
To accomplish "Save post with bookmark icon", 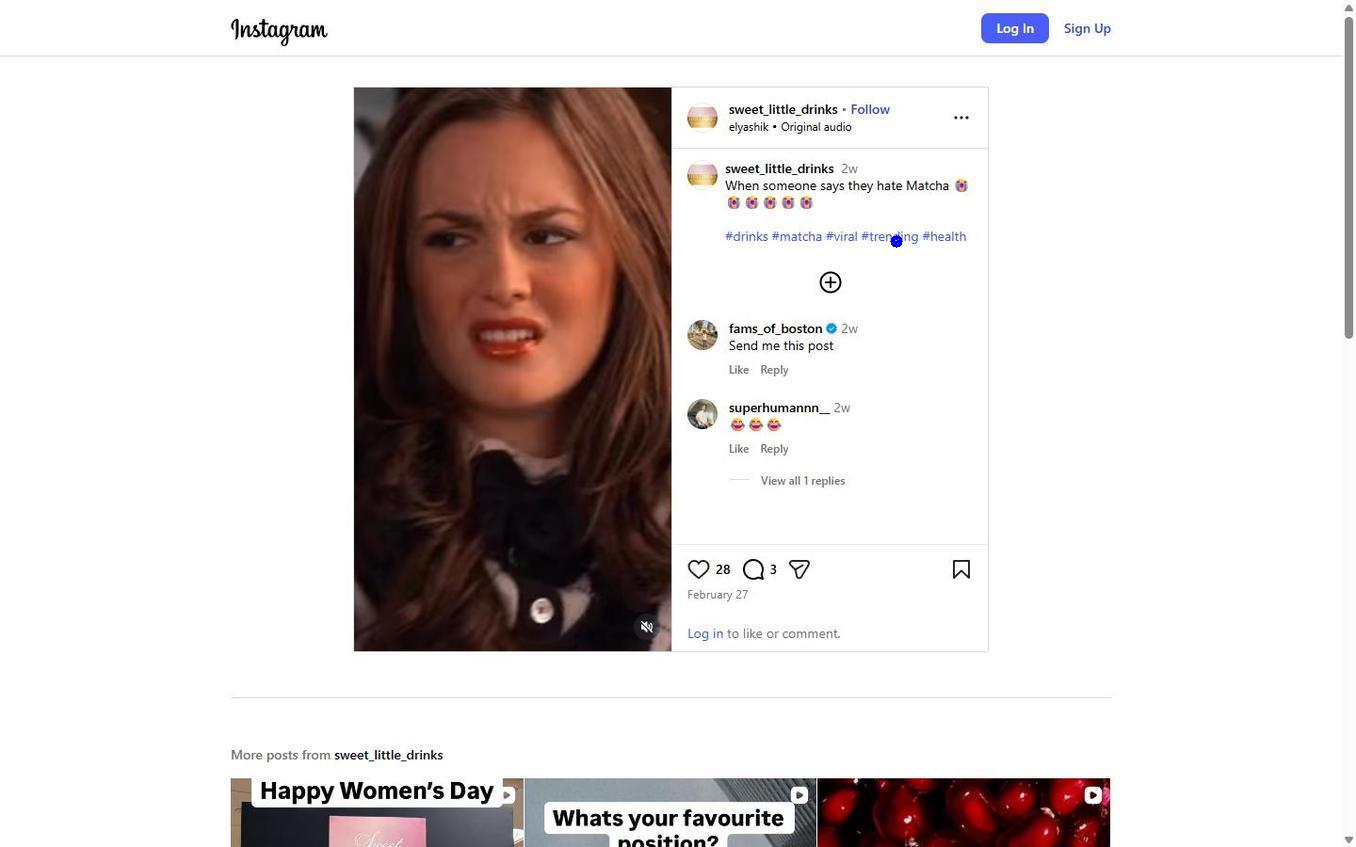I will [x=961, y=569].
